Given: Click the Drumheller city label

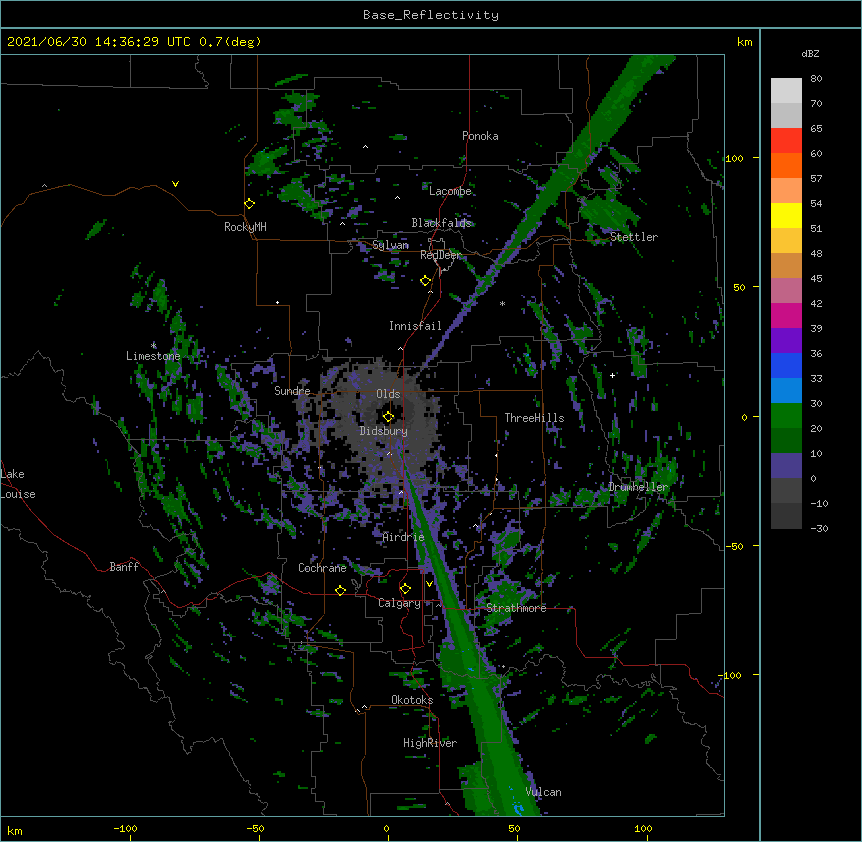Looking at the screenshot, I should [x=638, y=487].
